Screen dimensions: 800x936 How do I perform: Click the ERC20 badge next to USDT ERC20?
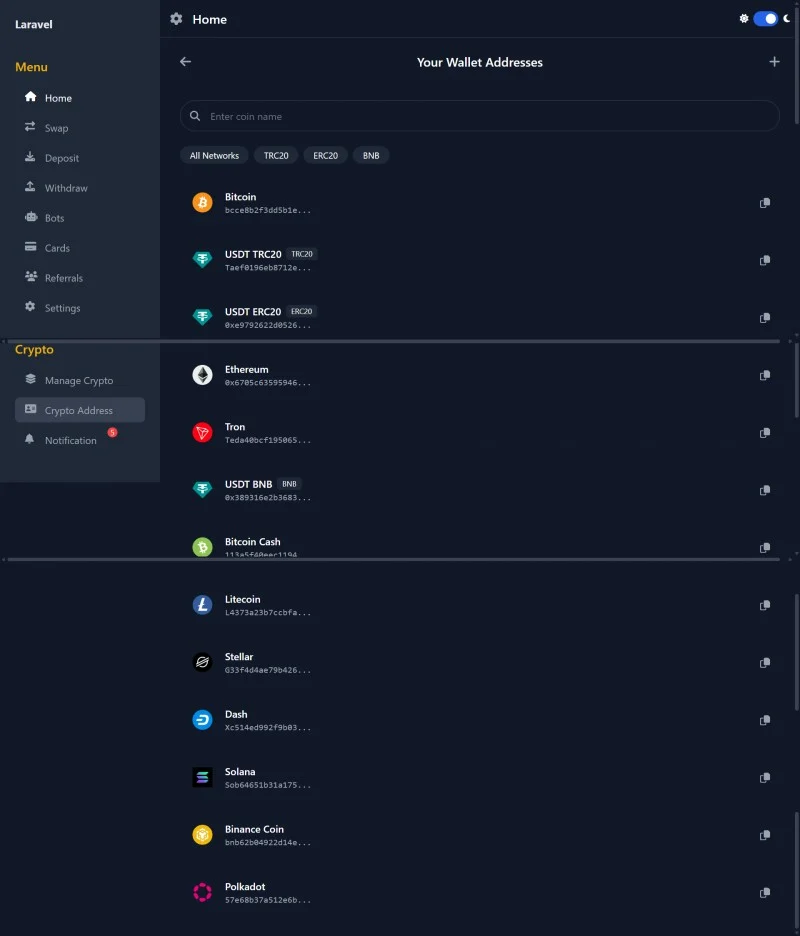pos(301,311)
